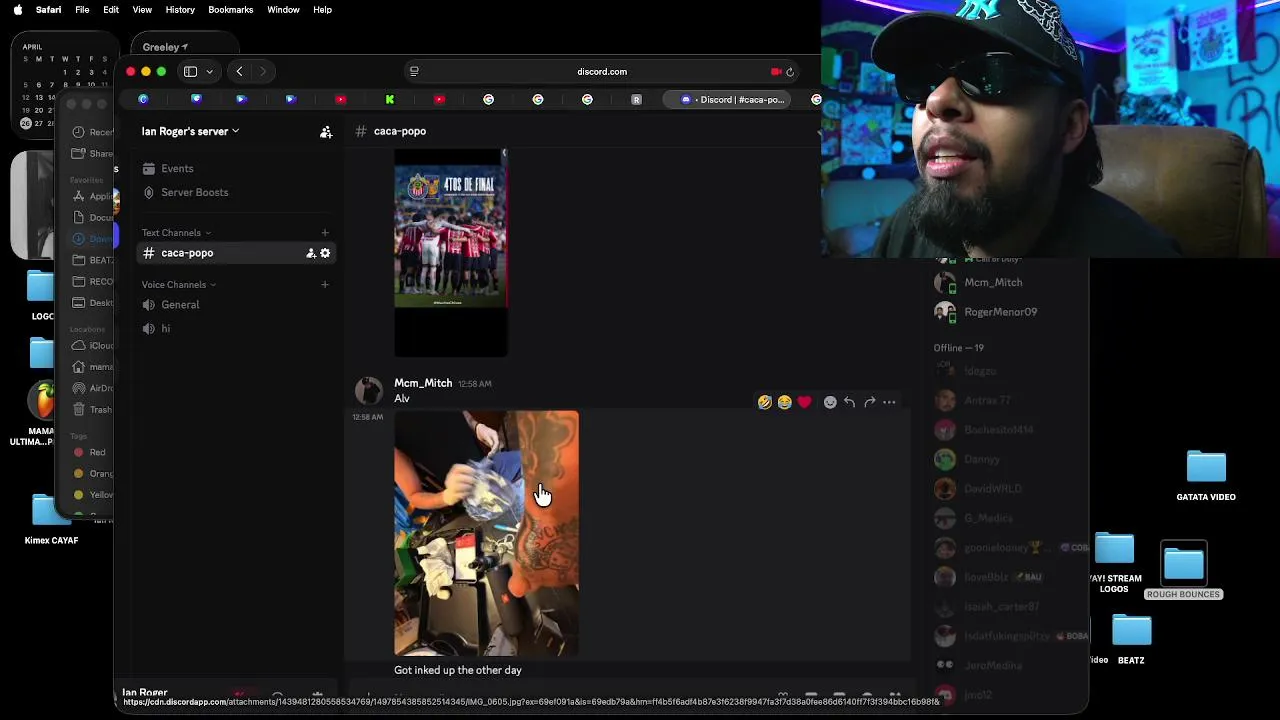The width and height of the screenshot is (1280, 720).
Task: Open the Bookmarks menu
Action: pyautogui.click(x=230, y=10)
